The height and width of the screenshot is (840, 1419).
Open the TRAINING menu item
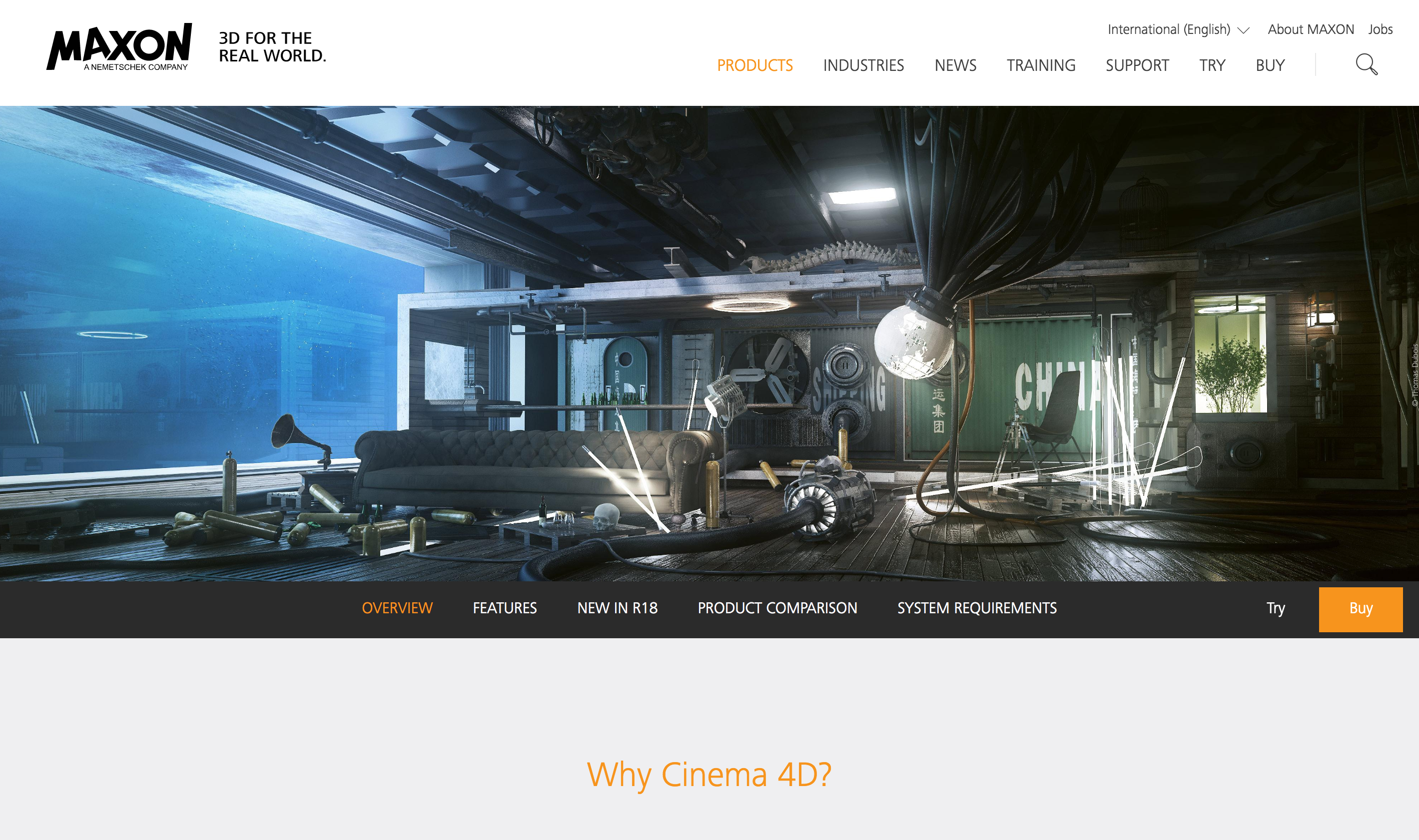1040,65
